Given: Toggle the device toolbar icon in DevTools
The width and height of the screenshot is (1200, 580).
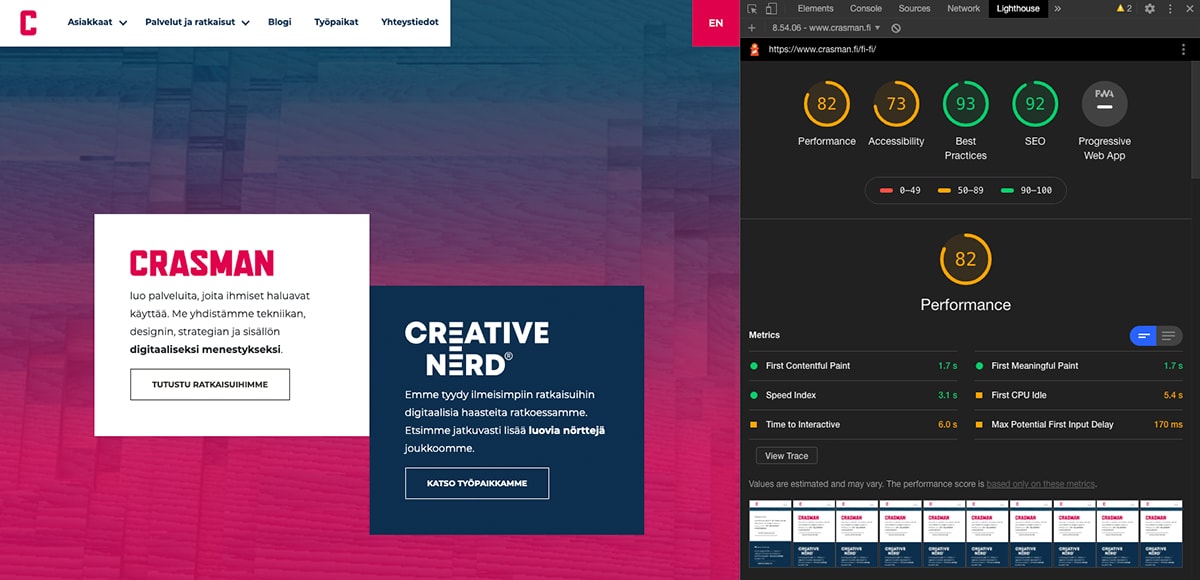Looking at the screenshot, I should [772, 9].
